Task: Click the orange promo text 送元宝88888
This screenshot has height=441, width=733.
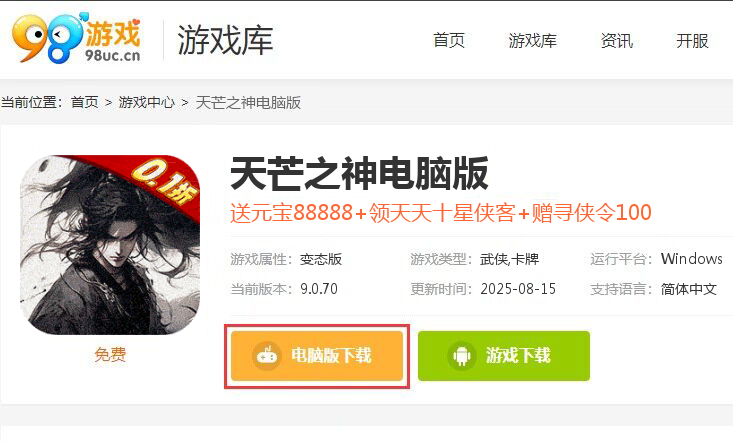Action: click(291, 213)
